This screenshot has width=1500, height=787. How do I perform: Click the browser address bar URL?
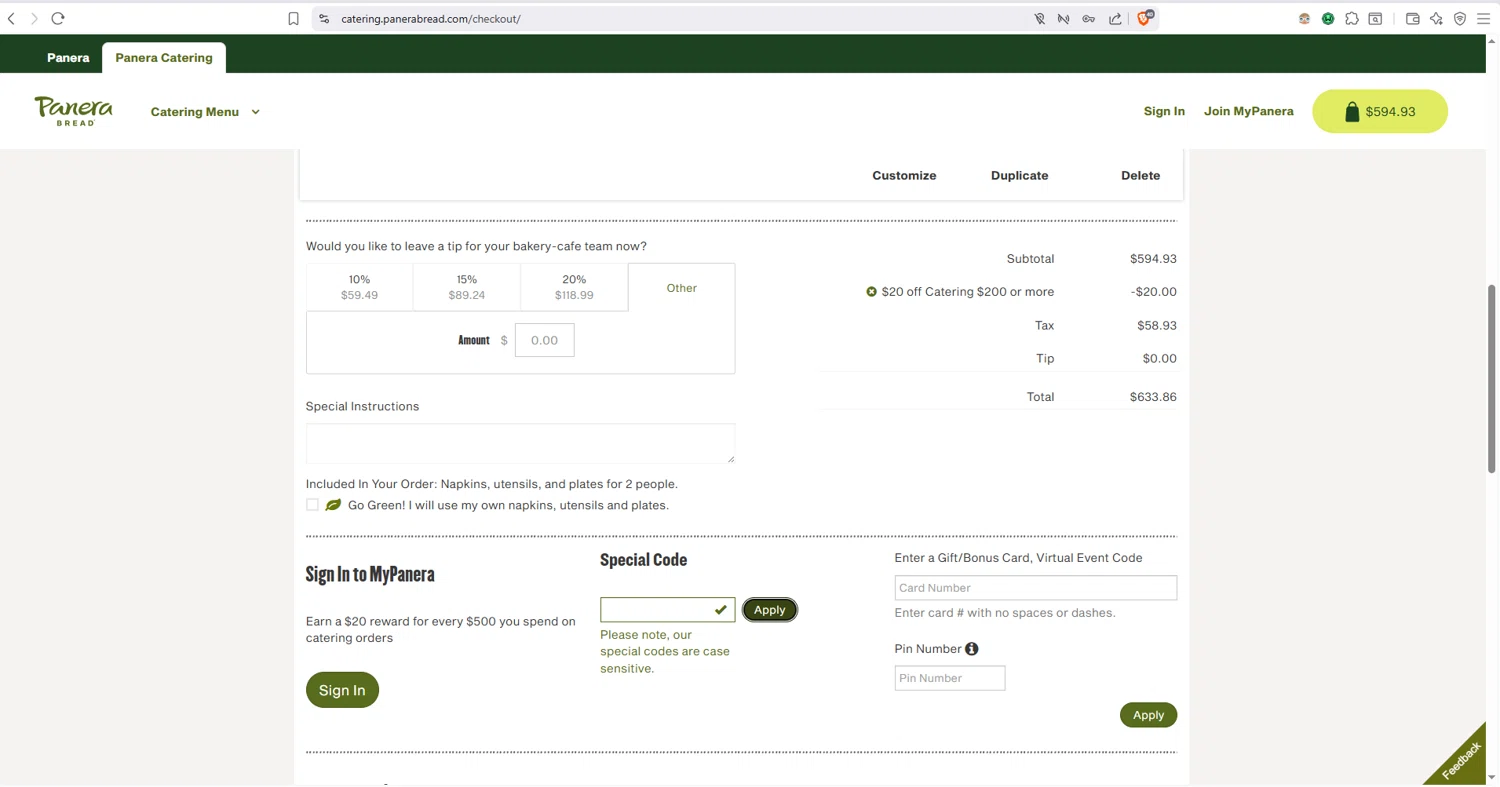(431, 19)
